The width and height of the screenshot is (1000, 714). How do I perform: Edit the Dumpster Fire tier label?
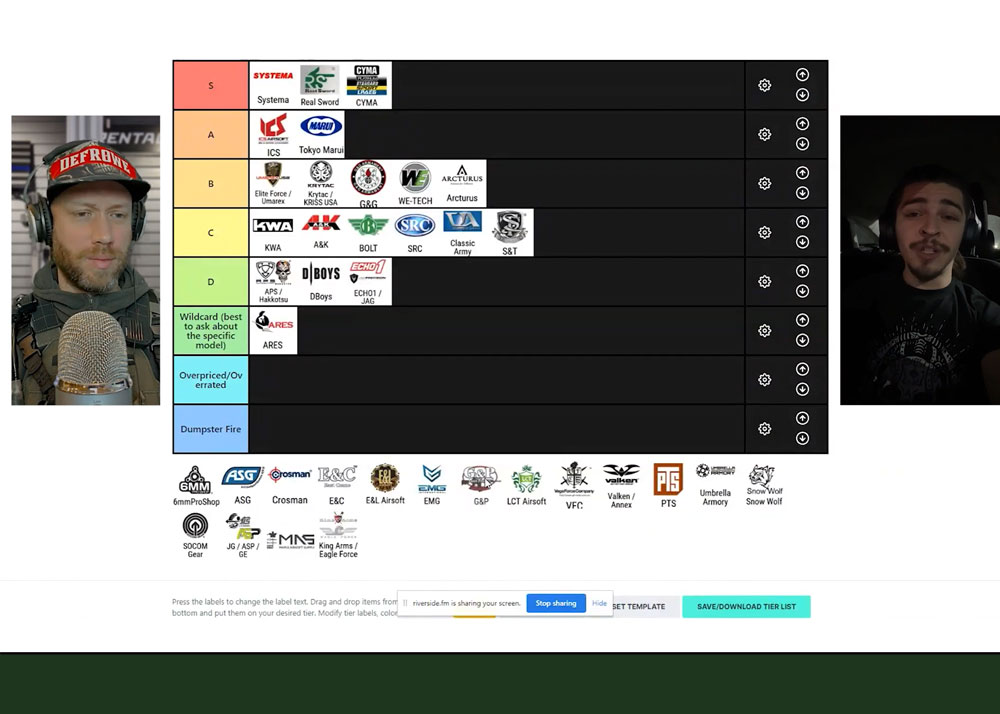(211, 429)
